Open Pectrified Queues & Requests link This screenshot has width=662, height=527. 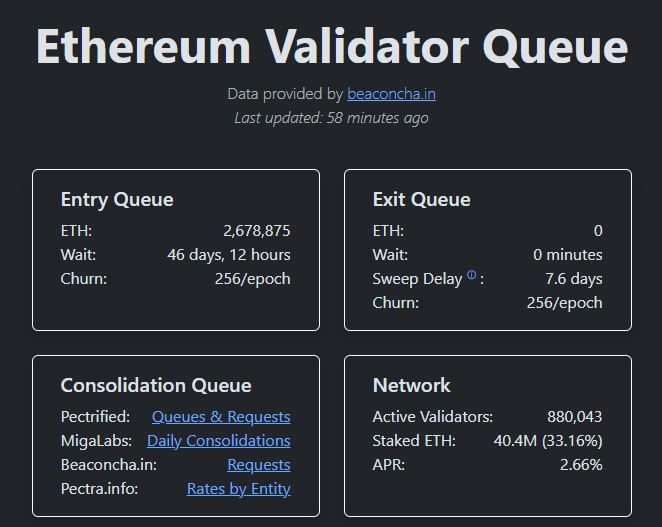point(221,417)
